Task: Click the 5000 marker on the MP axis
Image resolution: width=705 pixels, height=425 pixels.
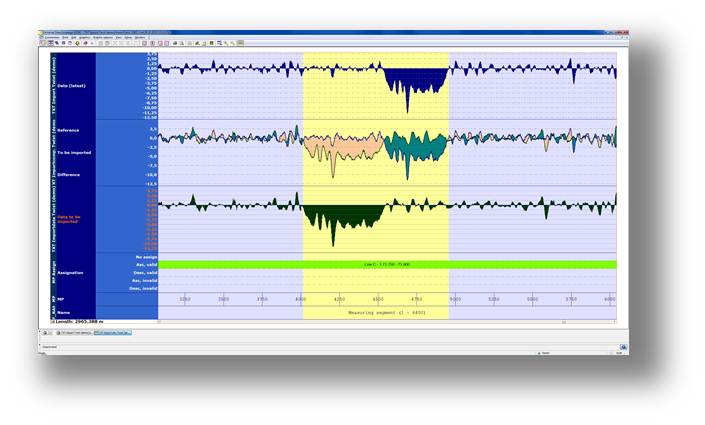Action: pos(455,298)
